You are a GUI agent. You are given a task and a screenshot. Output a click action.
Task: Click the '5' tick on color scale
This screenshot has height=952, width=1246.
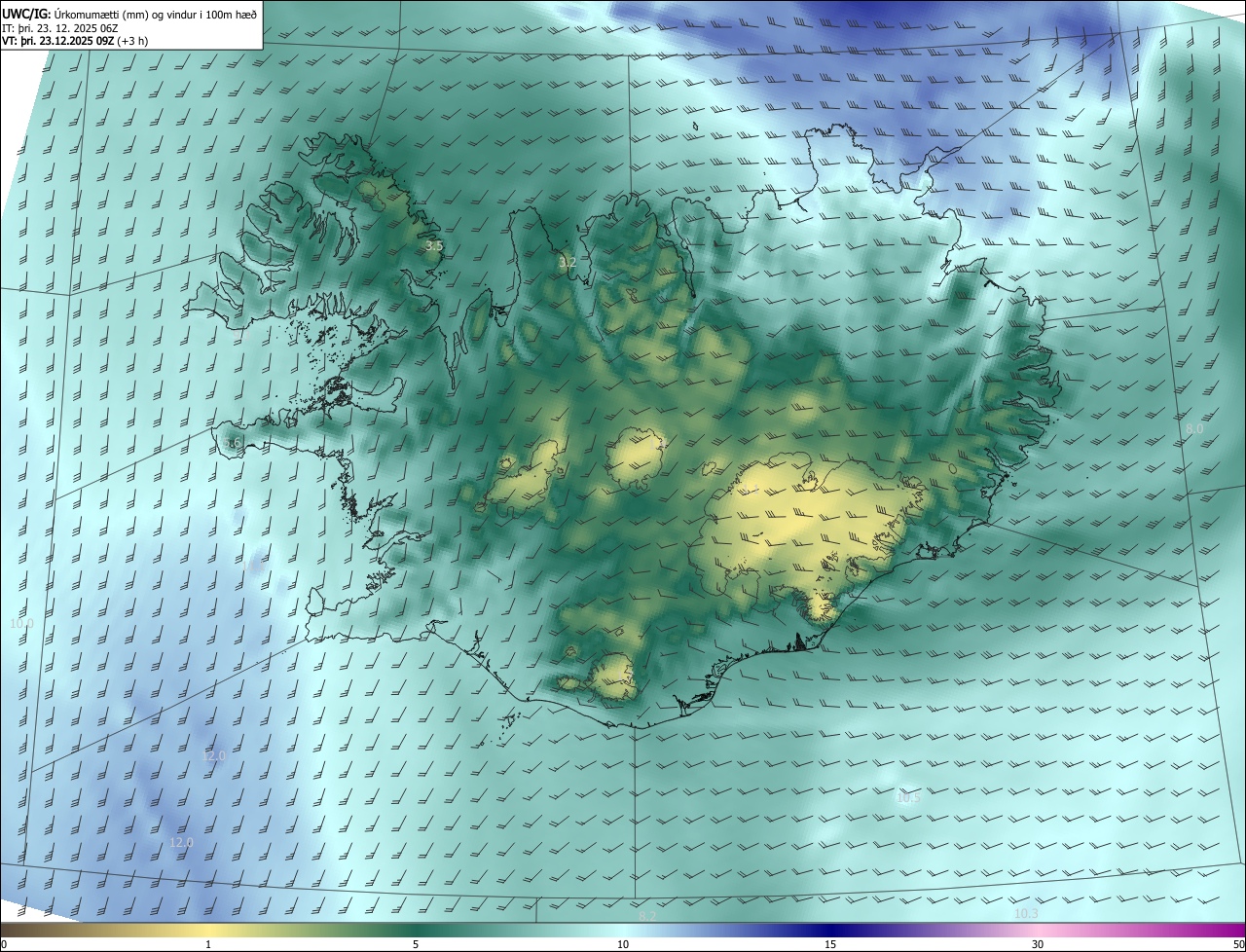pyautogui.click(x=416, y=944)
